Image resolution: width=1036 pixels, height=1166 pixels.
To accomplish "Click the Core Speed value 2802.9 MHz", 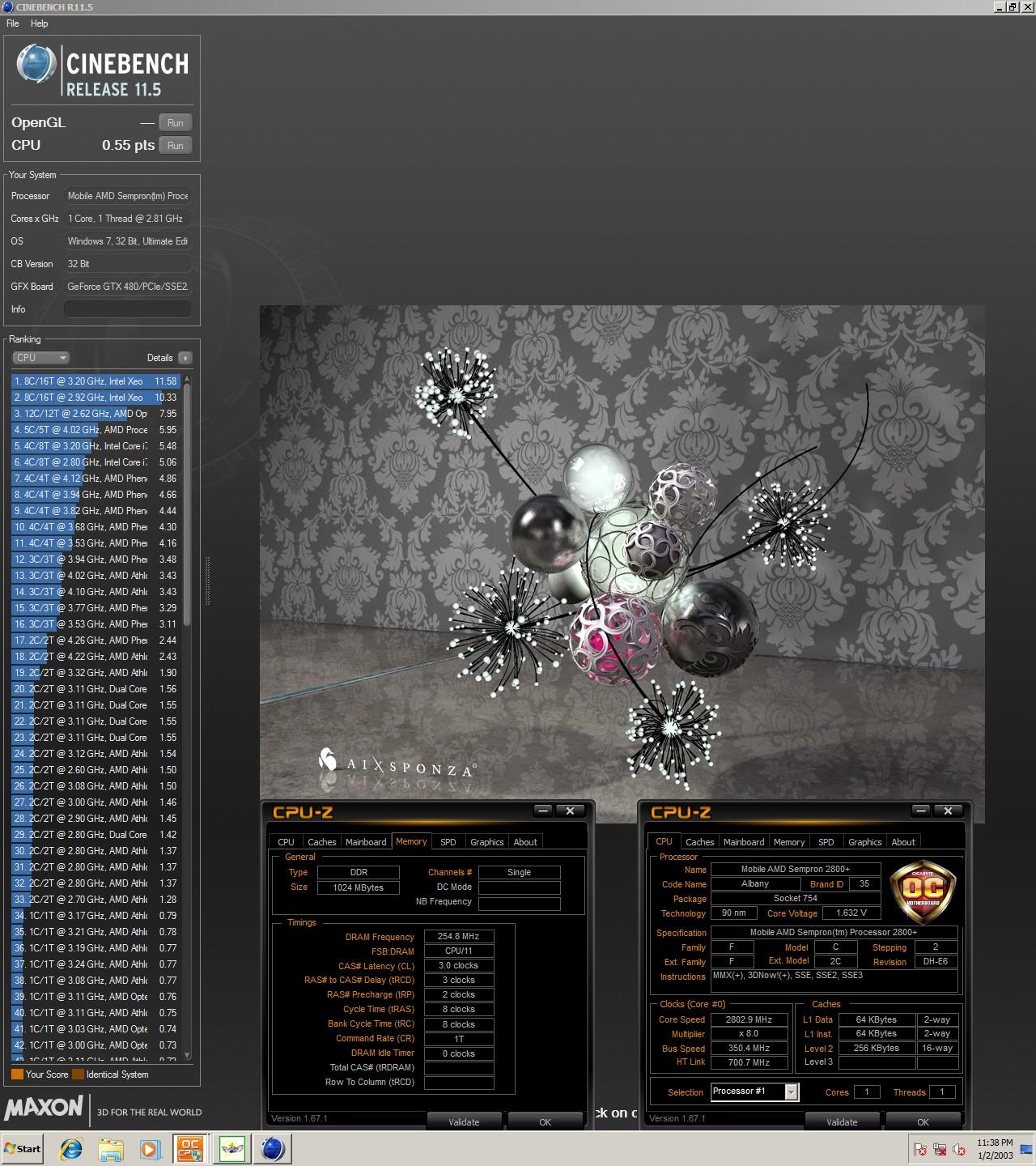I will (x=749, y=1020).
